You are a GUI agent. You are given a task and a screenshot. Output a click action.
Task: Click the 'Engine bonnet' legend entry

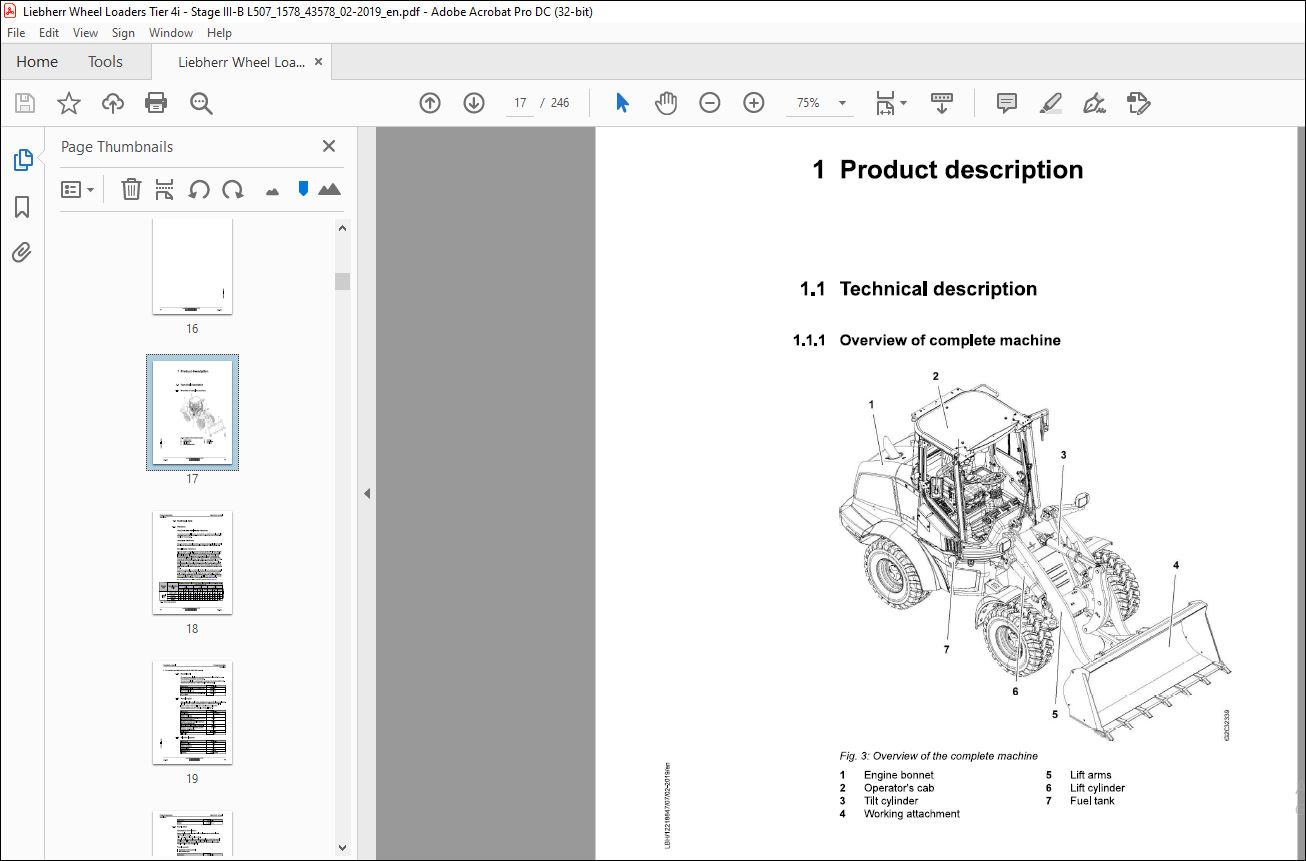point(899,775)
